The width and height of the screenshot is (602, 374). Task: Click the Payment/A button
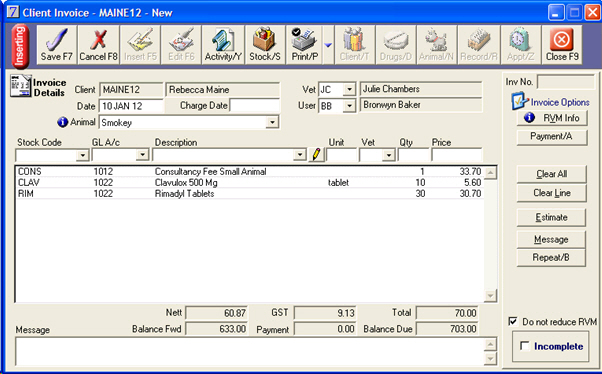click(552, 137)
